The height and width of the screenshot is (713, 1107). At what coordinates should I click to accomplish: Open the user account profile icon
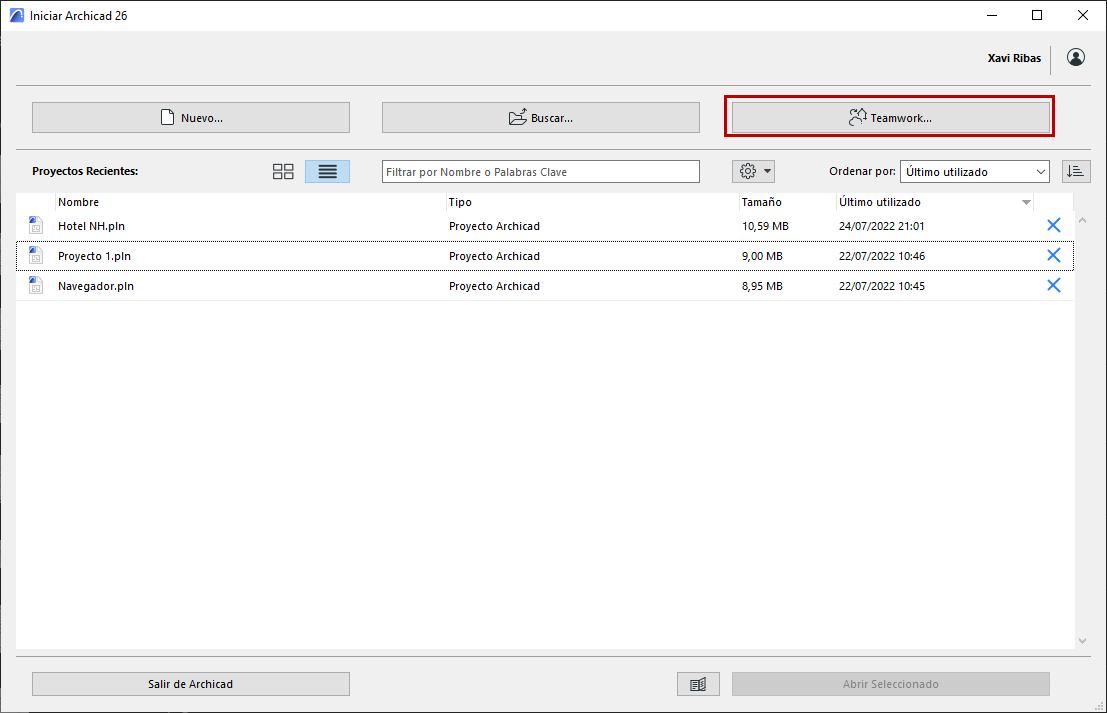coord(1075,58)
